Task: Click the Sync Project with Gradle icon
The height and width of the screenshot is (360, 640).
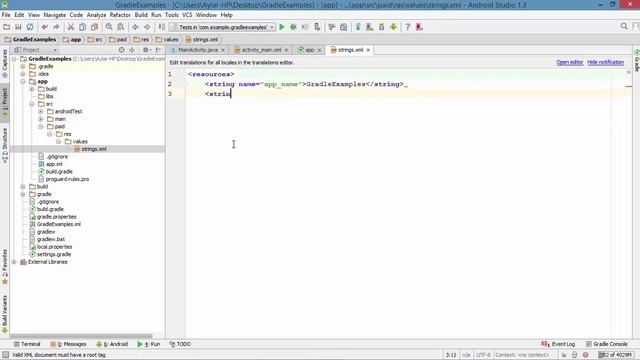Action: 358,27
